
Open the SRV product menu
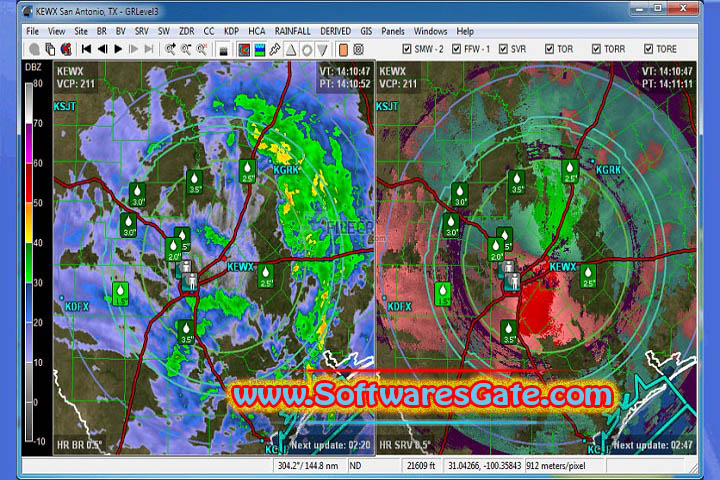tap(141, 31)
